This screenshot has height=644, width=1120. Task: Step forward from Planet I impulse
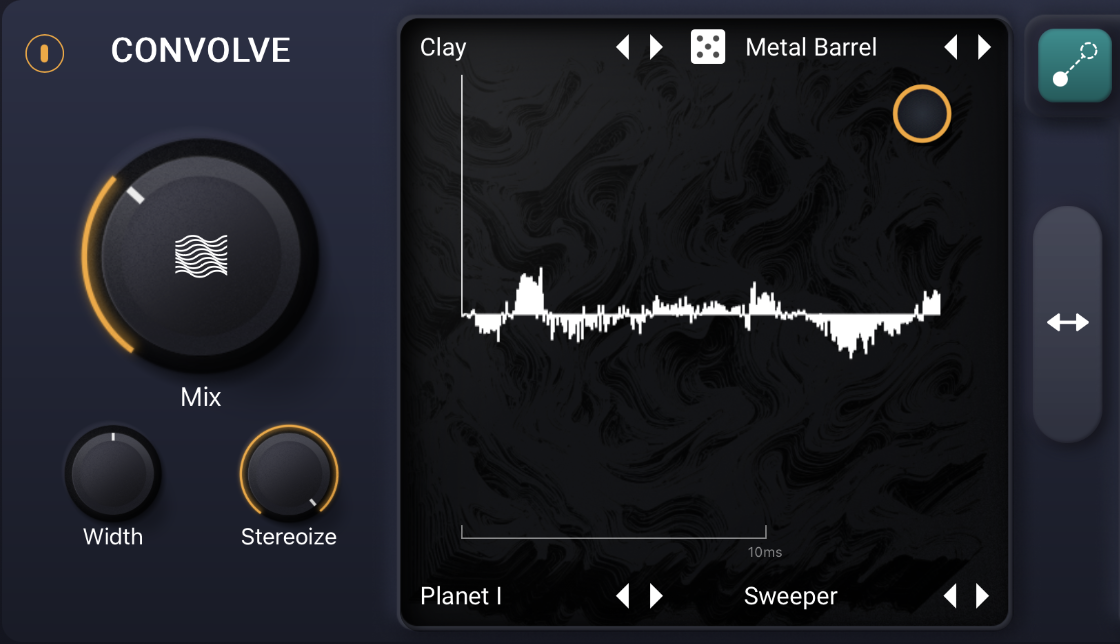pos(656,595)
